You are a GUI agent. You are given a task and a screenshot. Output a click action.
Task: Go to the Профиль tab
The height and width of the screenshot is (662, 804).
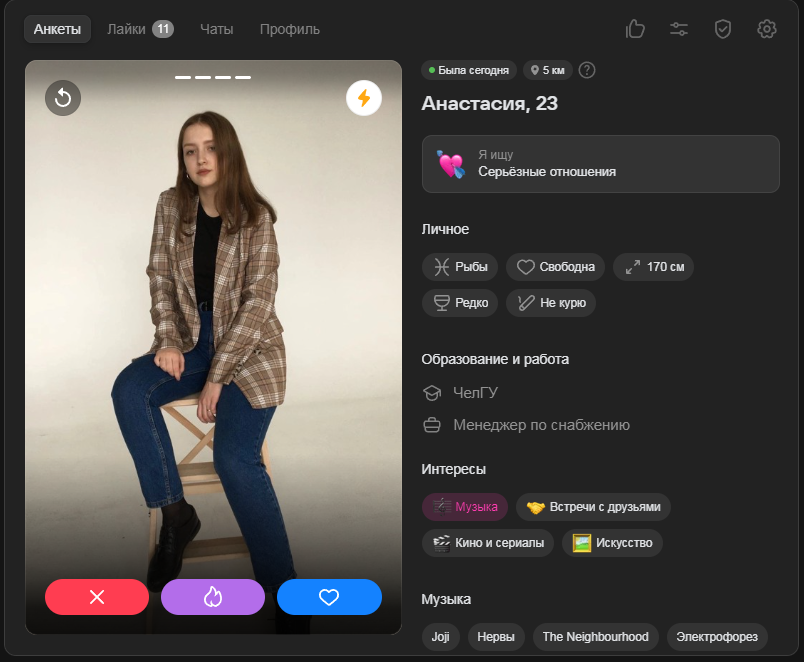pos(290,29)
